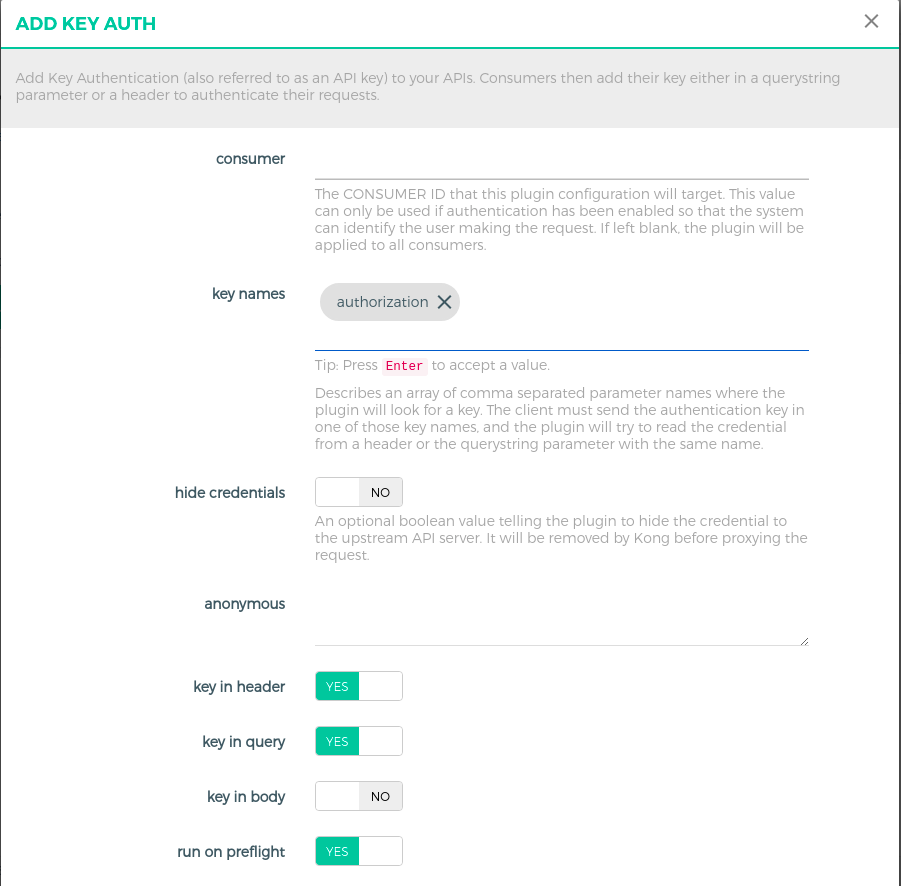Grab the anonymous text area resize handle

(803, 641)
